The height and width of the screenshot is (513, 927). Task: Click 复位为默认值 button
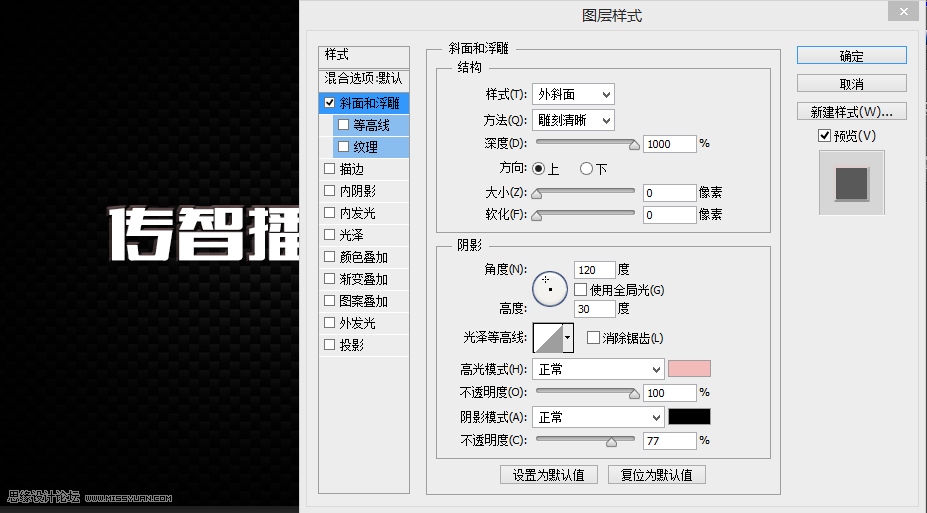[656, 475]
